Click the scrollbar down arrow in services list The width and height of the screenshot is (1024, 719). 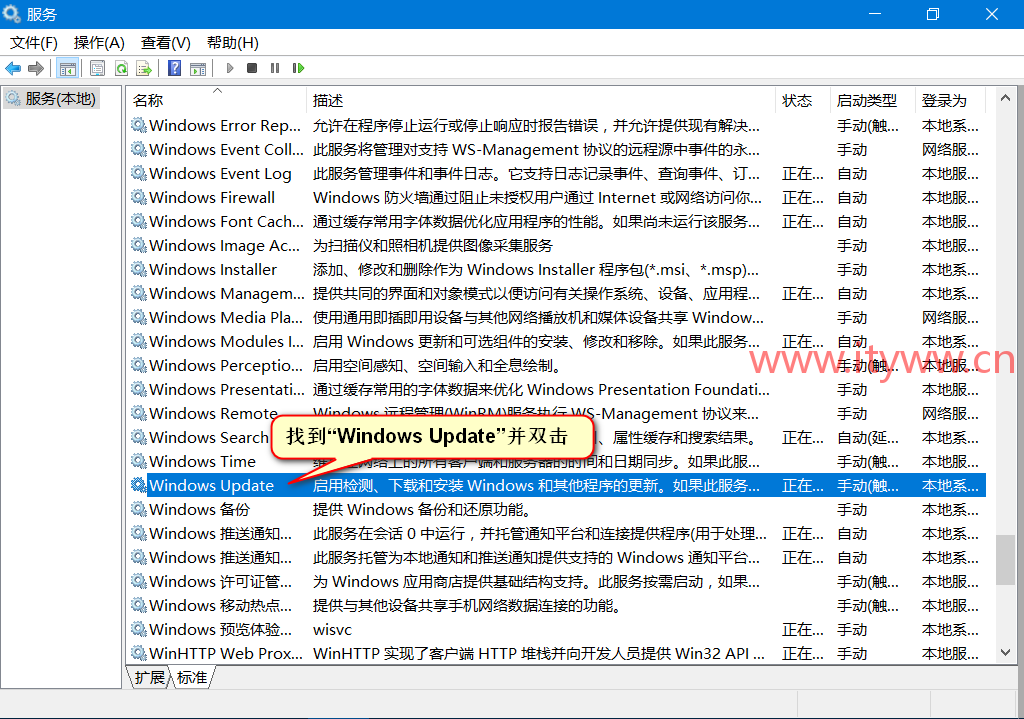(x=1005, y=652)
